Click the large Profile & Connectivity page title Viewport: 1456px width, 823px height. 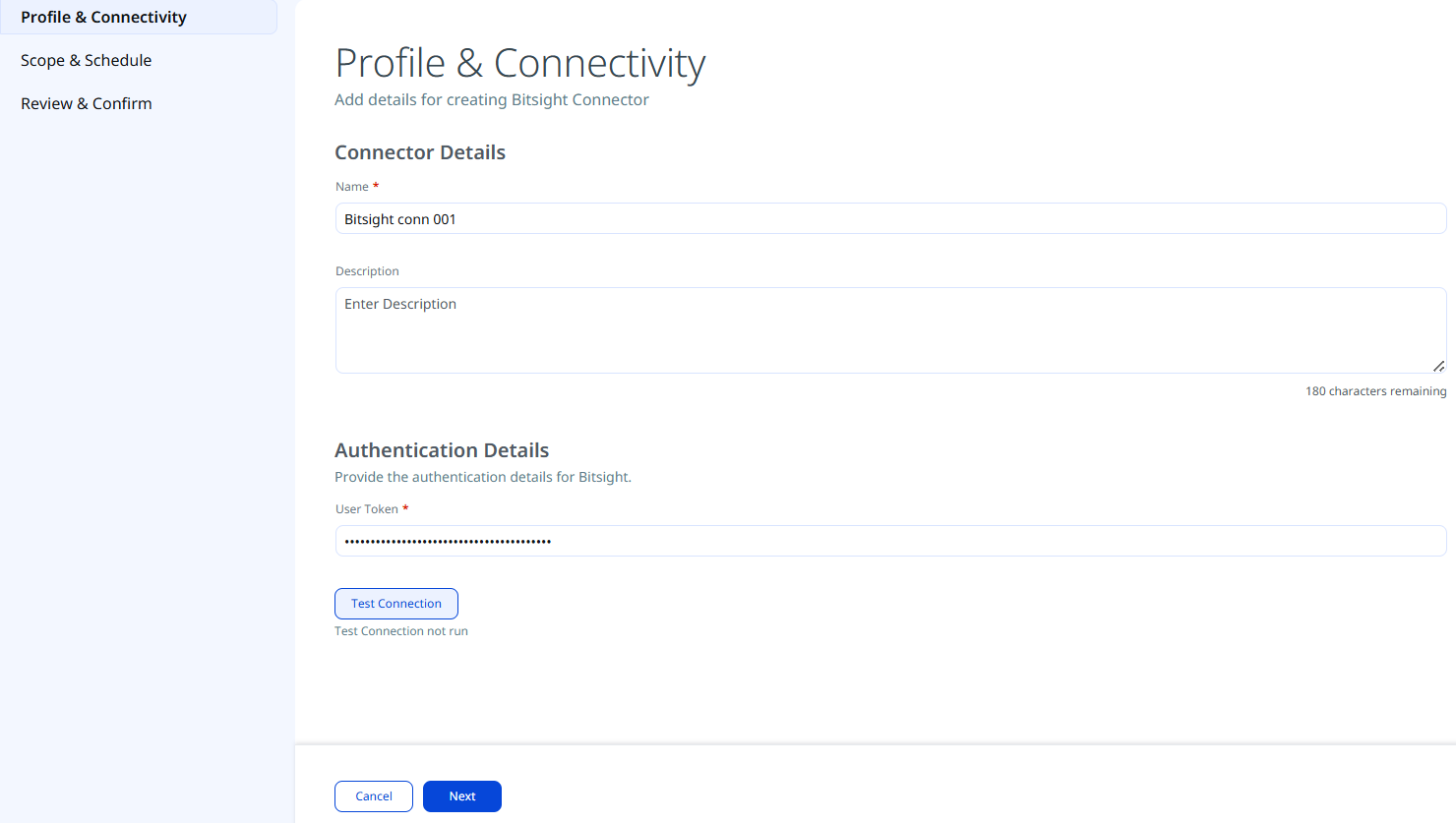[x=520, y=63]
